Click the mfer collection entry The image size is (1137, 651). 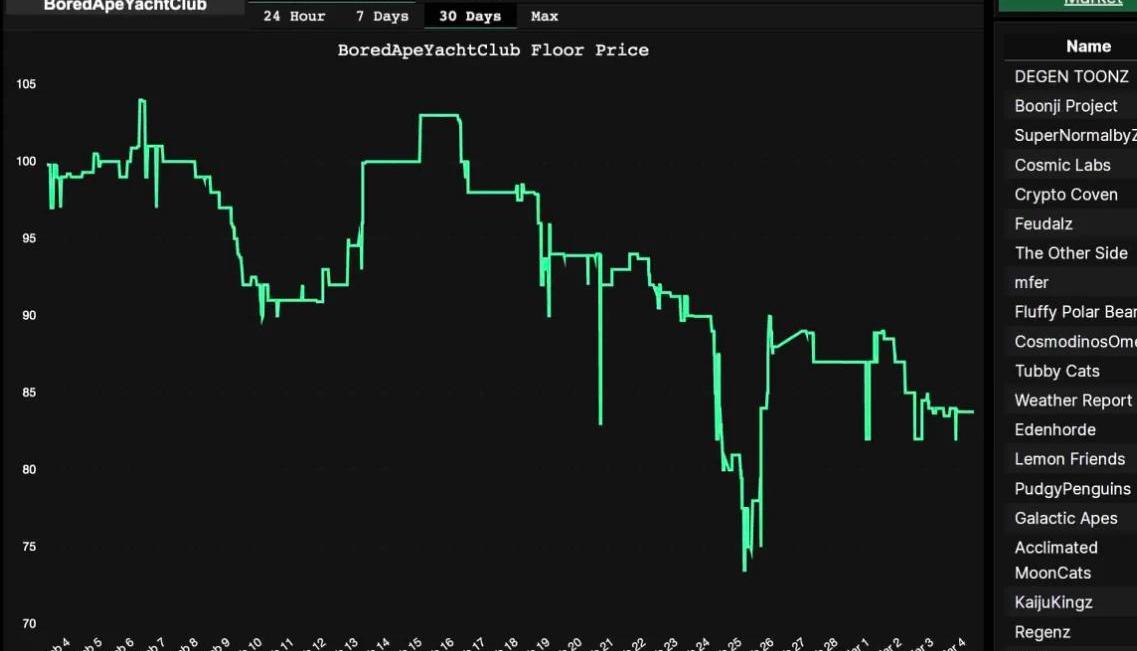(x=1031, y=282)
